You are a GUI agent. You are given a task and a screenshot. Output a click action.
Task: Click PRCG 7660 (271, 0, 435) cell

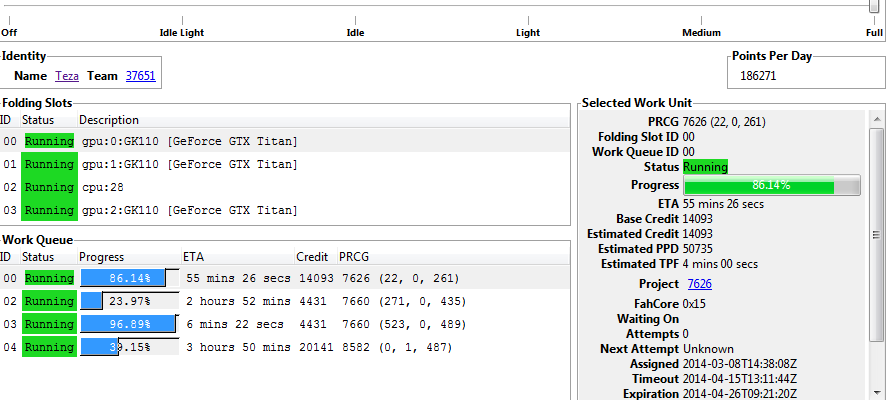404,301
